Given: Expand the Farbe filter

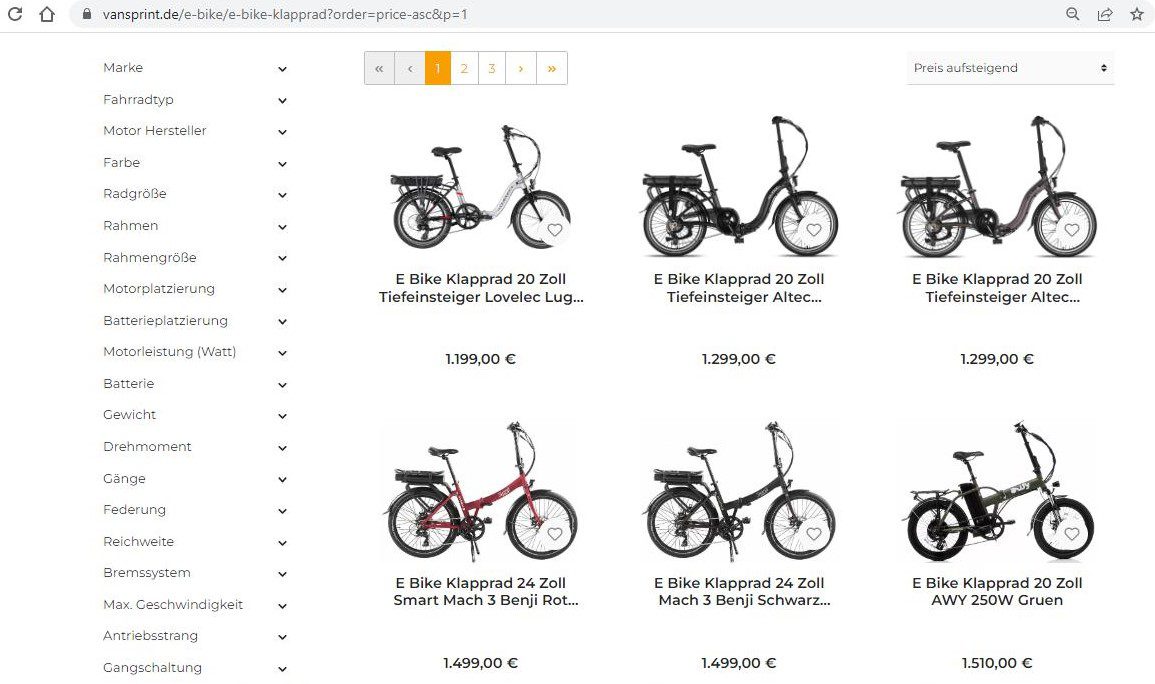Looking at the screenshot, I should point(194,163).
